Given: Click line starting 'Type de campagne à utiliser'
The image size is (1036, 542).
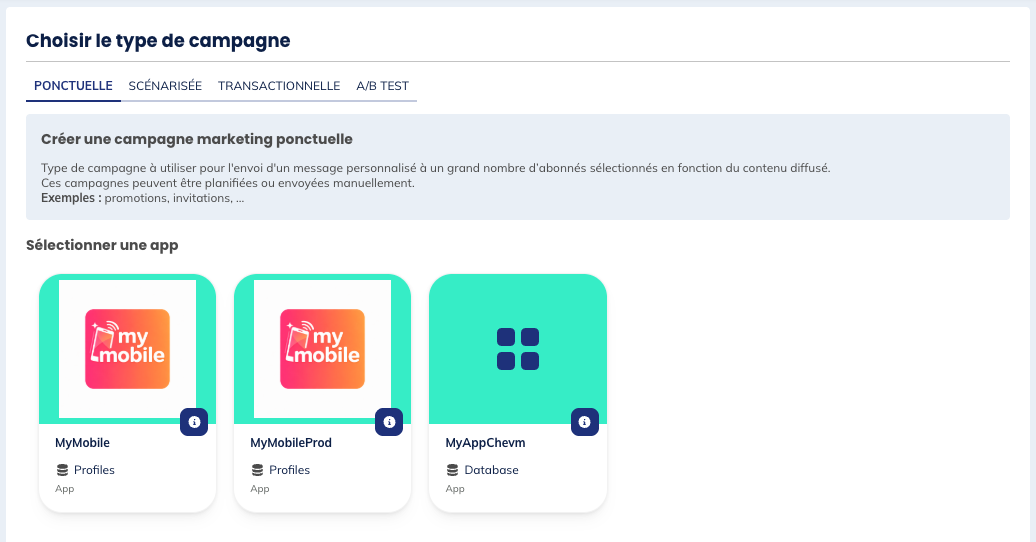Looking at the screenshot, I should point(435,168).
